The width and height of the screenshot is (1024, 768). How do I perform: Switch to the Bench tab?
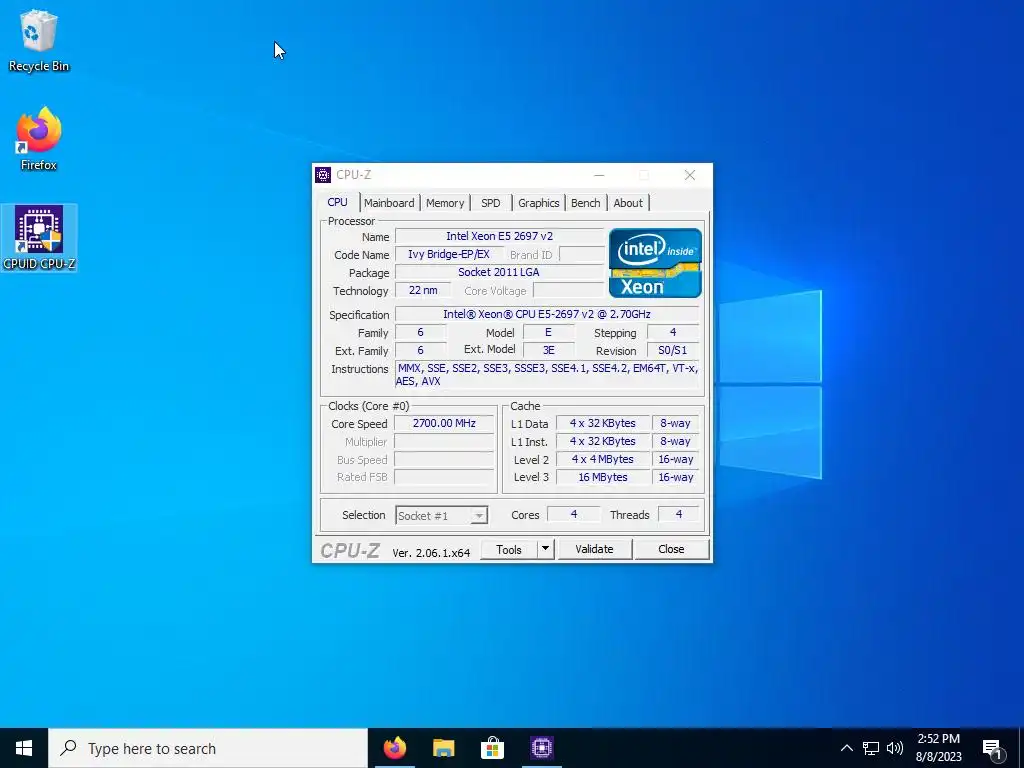[586, 203]
